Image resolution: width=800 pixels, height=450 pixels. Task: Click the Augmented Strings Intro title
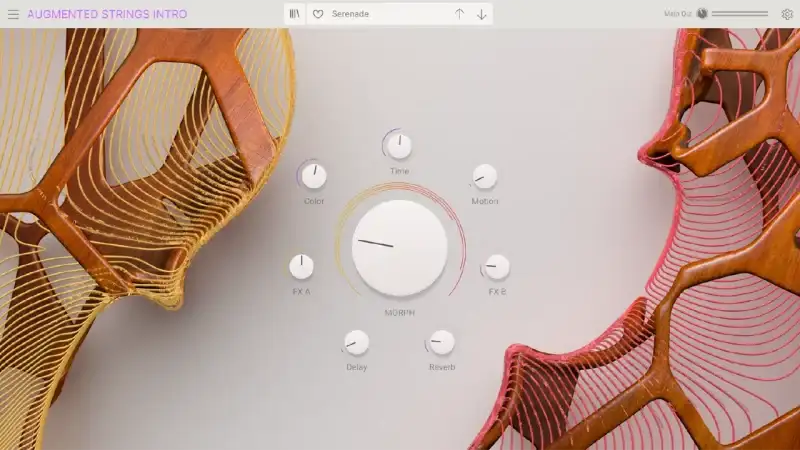tap(107, 14)
